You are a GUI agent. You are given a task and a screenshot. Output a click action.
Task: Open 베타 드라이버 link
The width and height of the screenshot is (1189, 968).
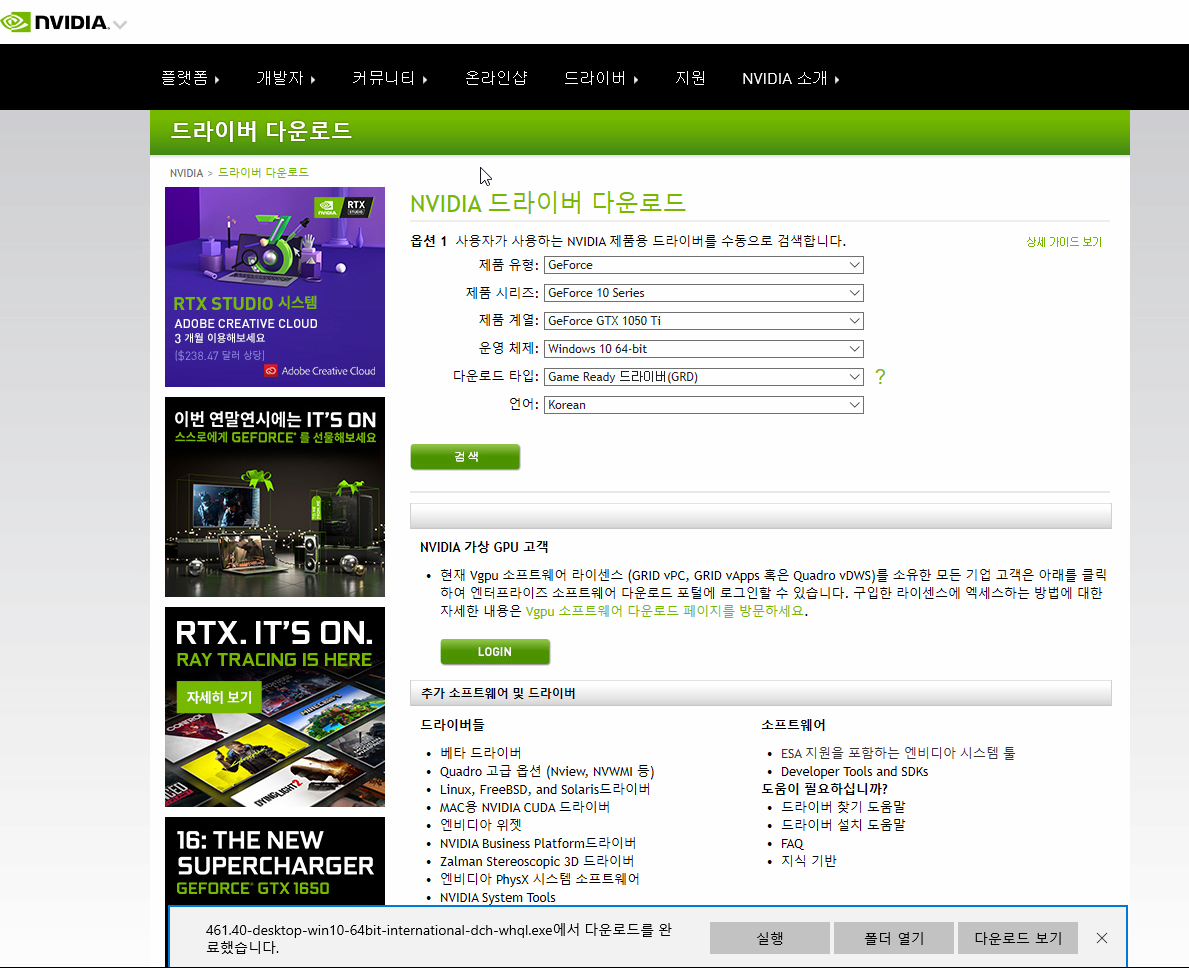[480, 753]
